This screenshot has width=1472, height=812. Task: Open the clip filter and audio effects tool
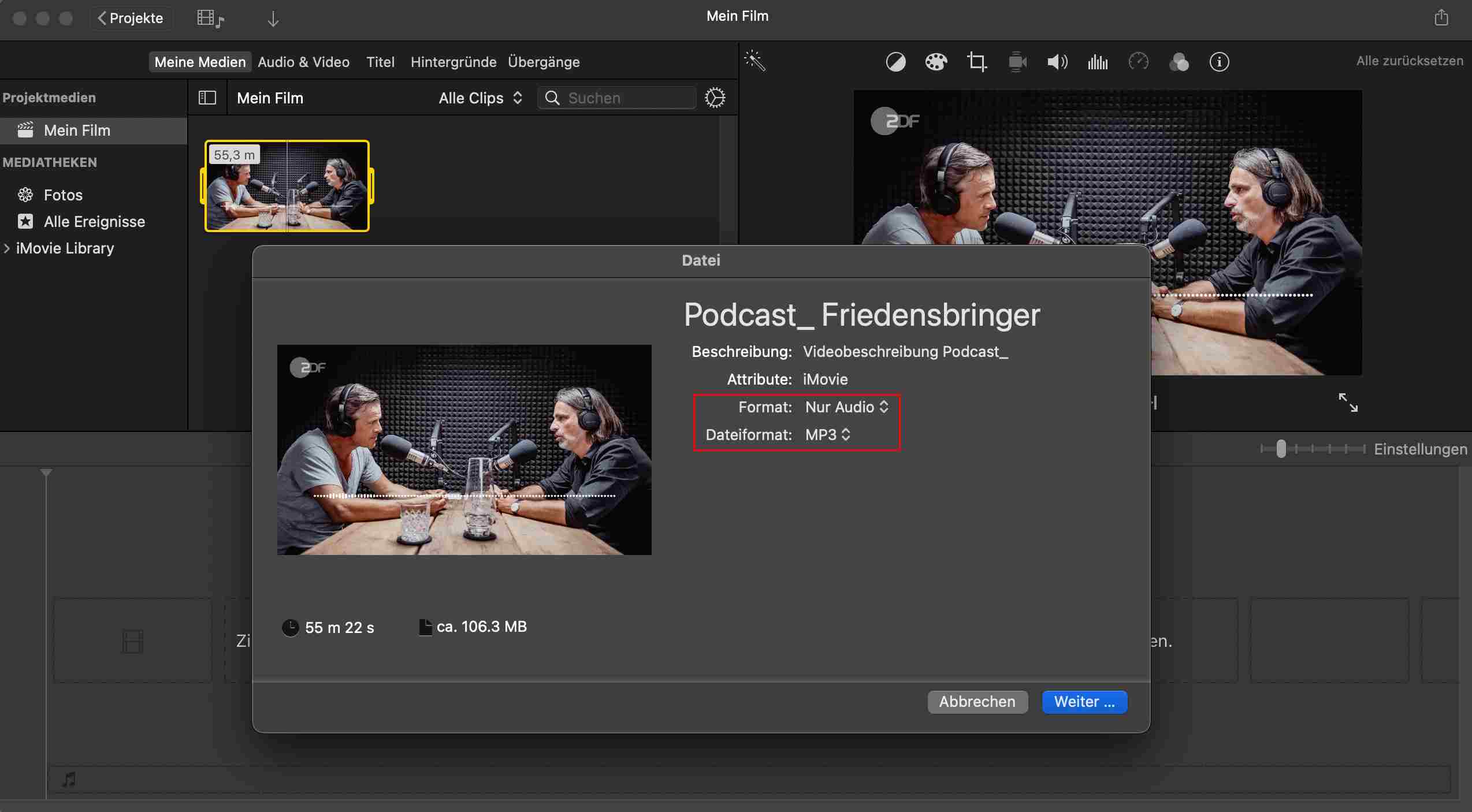tap(1179, 62)
